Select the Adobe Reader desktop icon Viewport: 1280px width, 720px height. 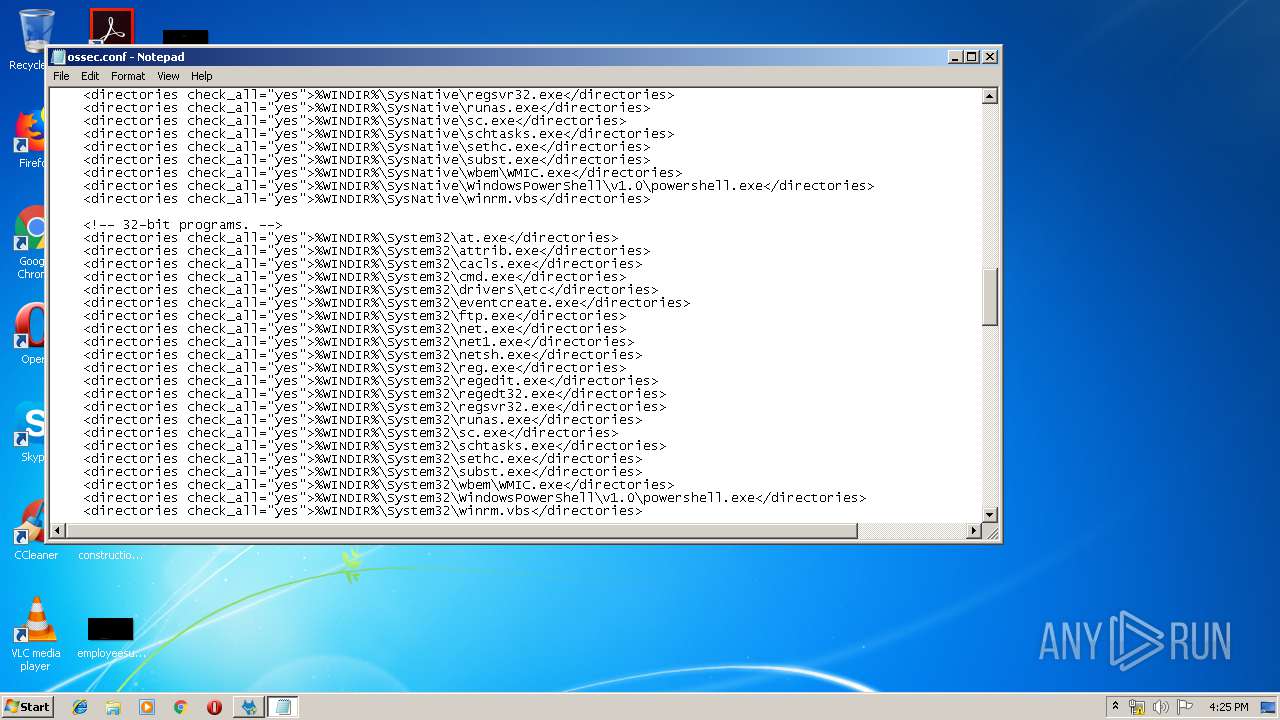pos(111,27)
